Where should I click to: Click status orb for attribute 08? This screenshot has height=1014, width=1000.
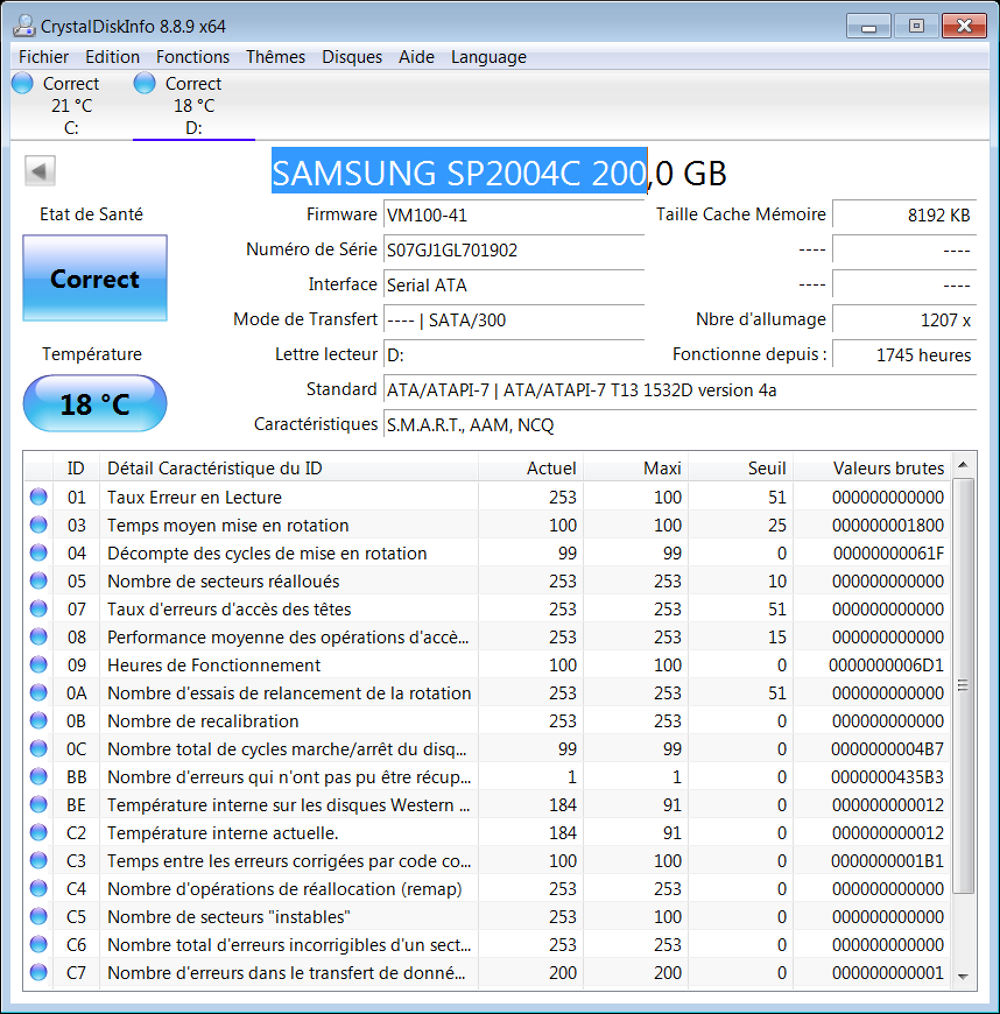tap(39, 636)
